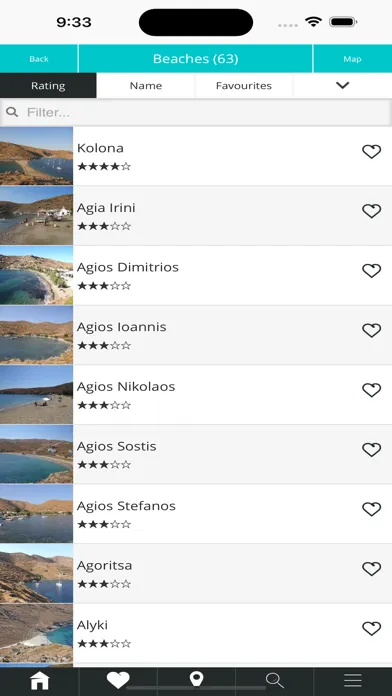Switch to the Favourites tab
Viewport: 392px width, 696px height.
(x=244, y=86)
